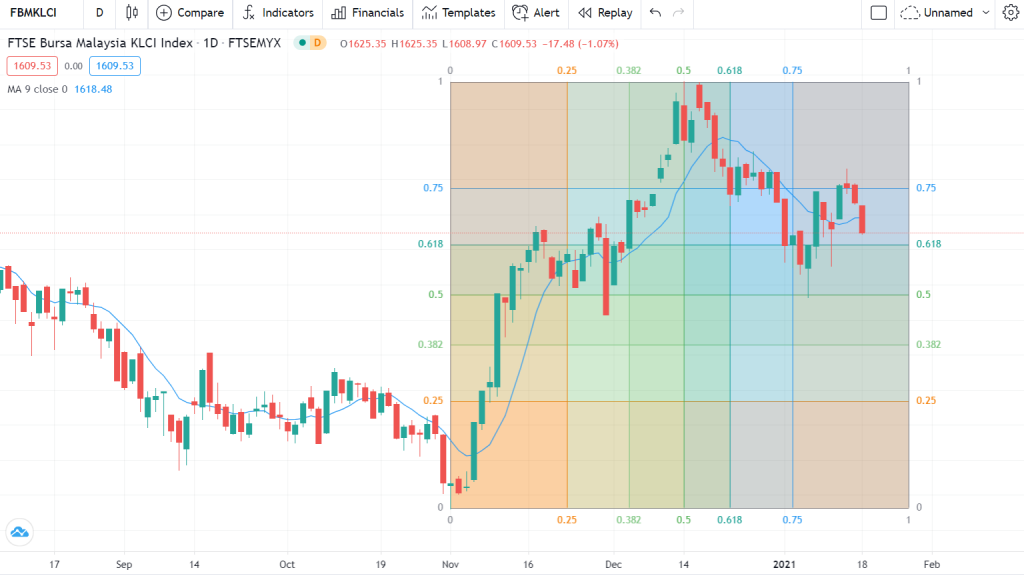Open the chart settings gear

tap(1009, 13)
